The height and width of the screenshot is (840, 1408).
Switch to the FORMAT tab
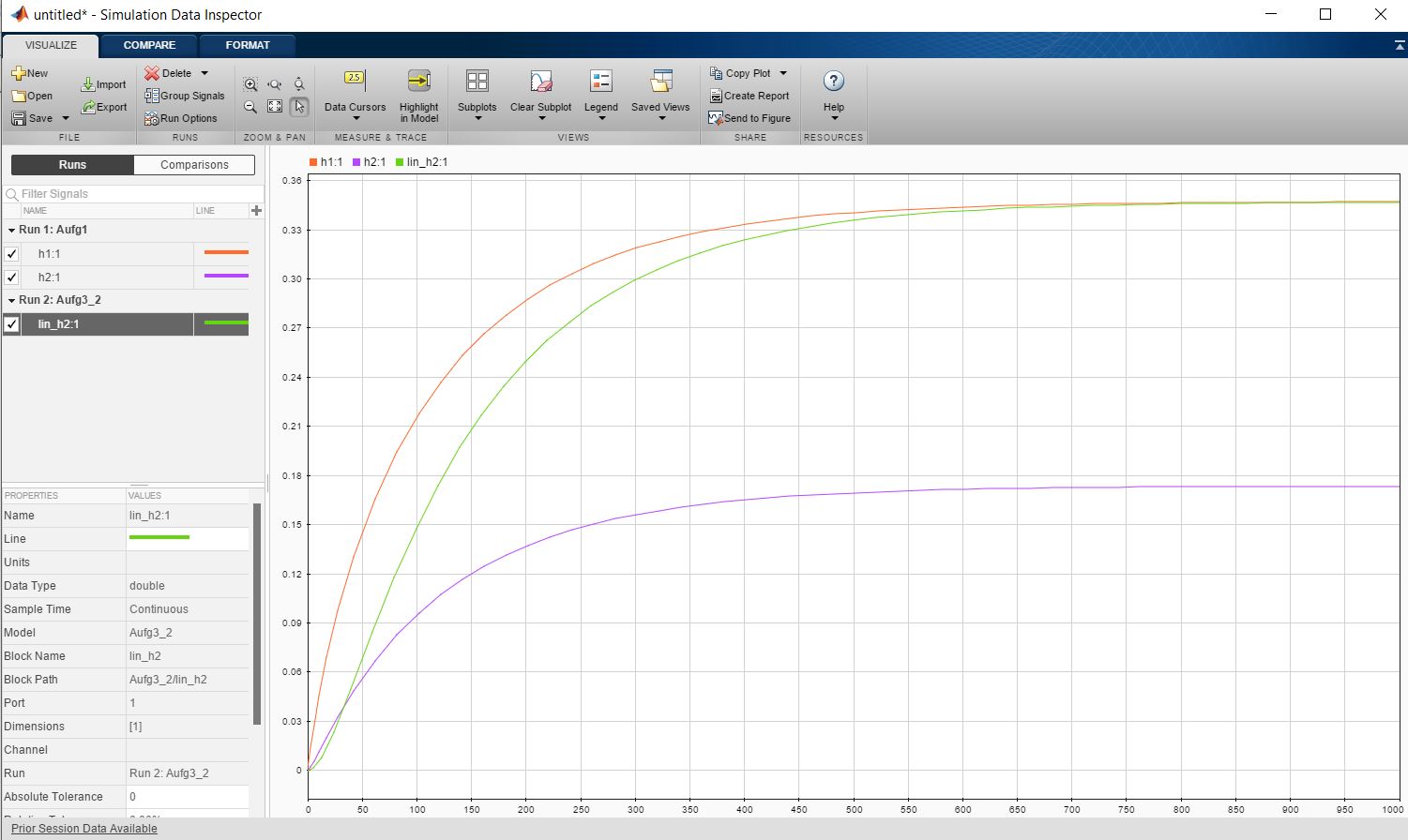(x=248, y=45)
